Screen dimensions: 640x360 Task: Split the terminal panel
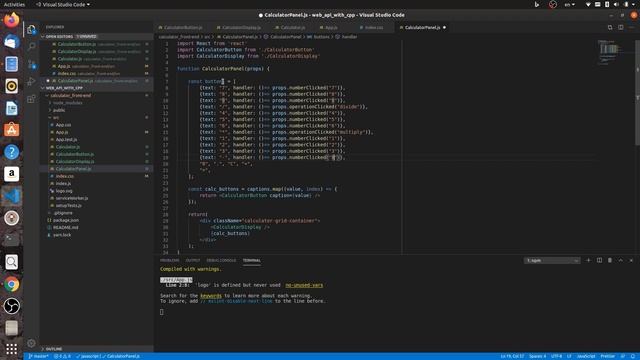(x=599, y=260)
